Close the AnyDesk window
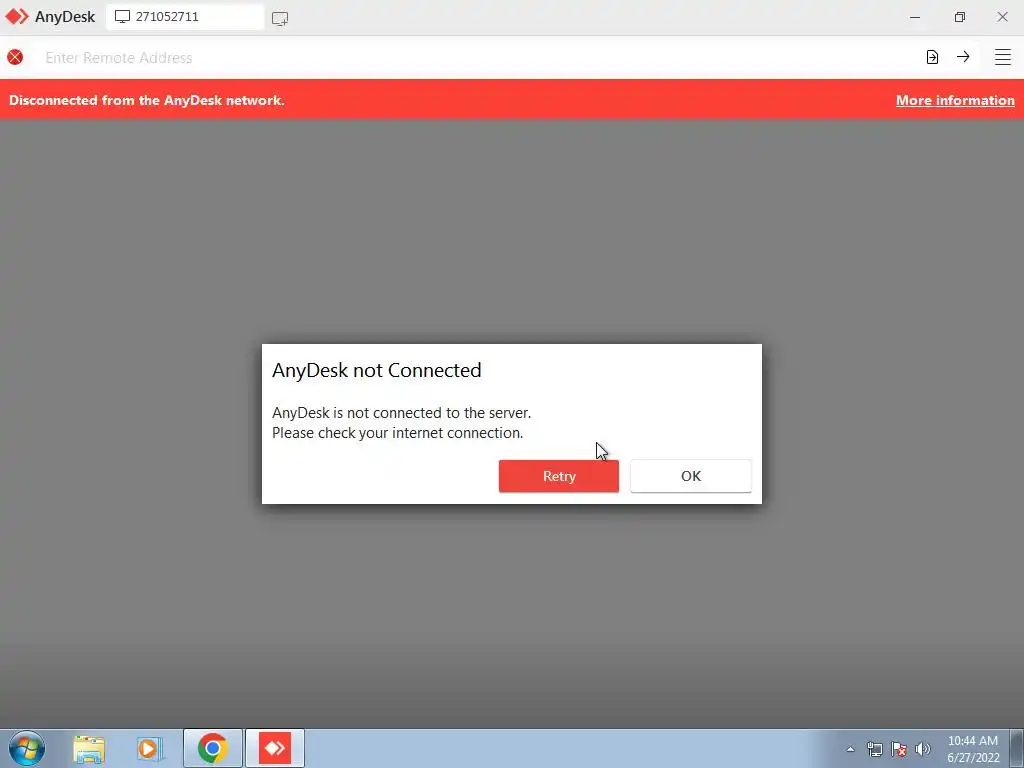 (x=1002, y=18)
